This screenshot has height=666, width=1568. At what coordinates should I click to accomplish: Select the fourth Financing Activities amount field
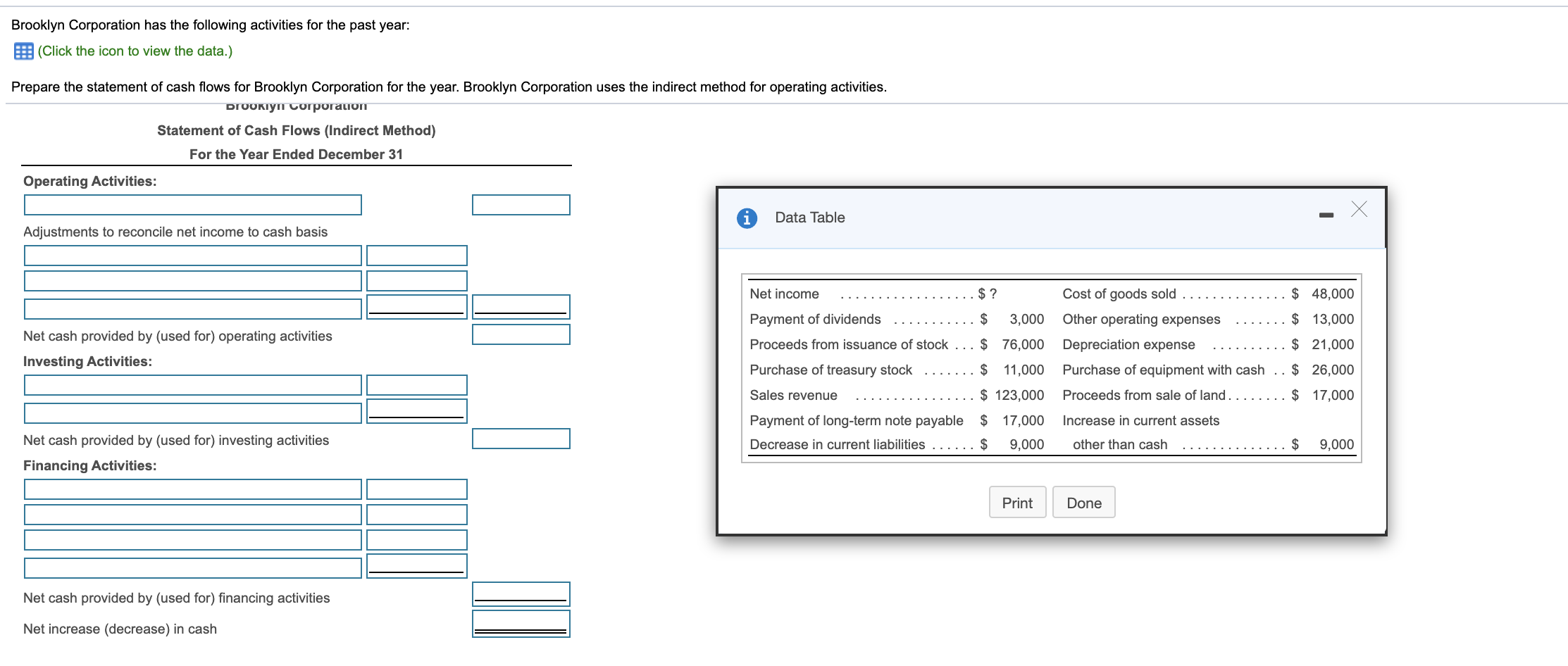point(417,566)
